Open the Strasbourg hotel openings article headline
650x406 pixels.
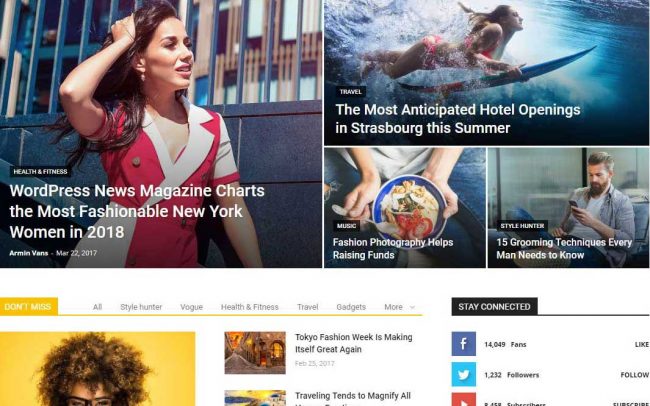pos(458,119)
